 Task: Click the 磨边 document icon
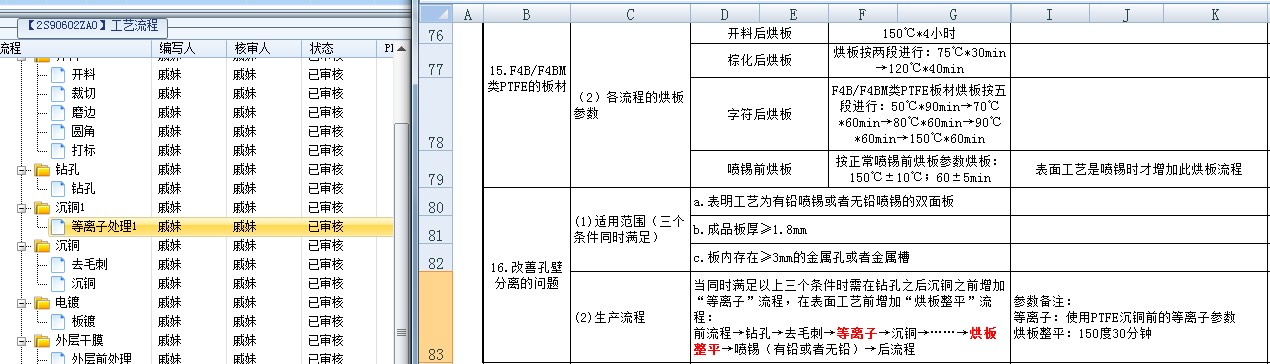(x=58, y=111)
